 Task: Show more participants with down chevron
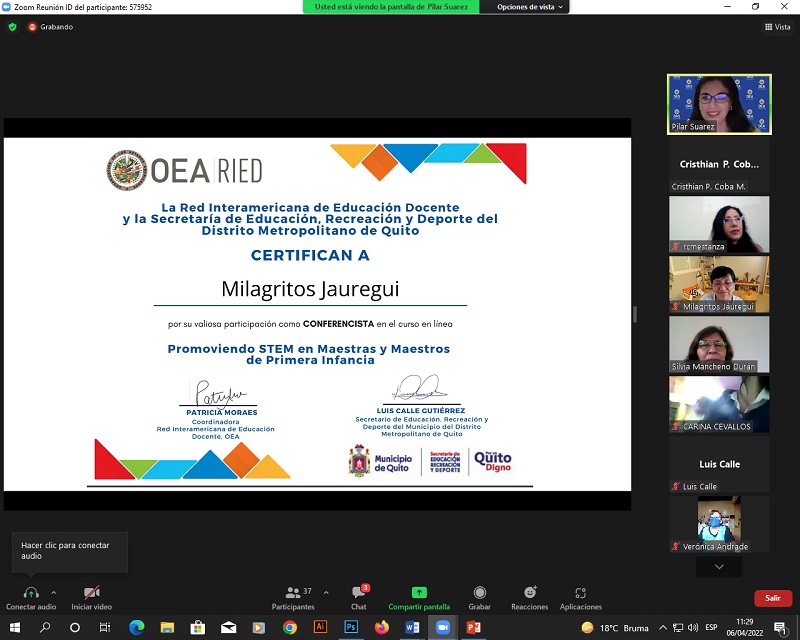tap(719, 567)
